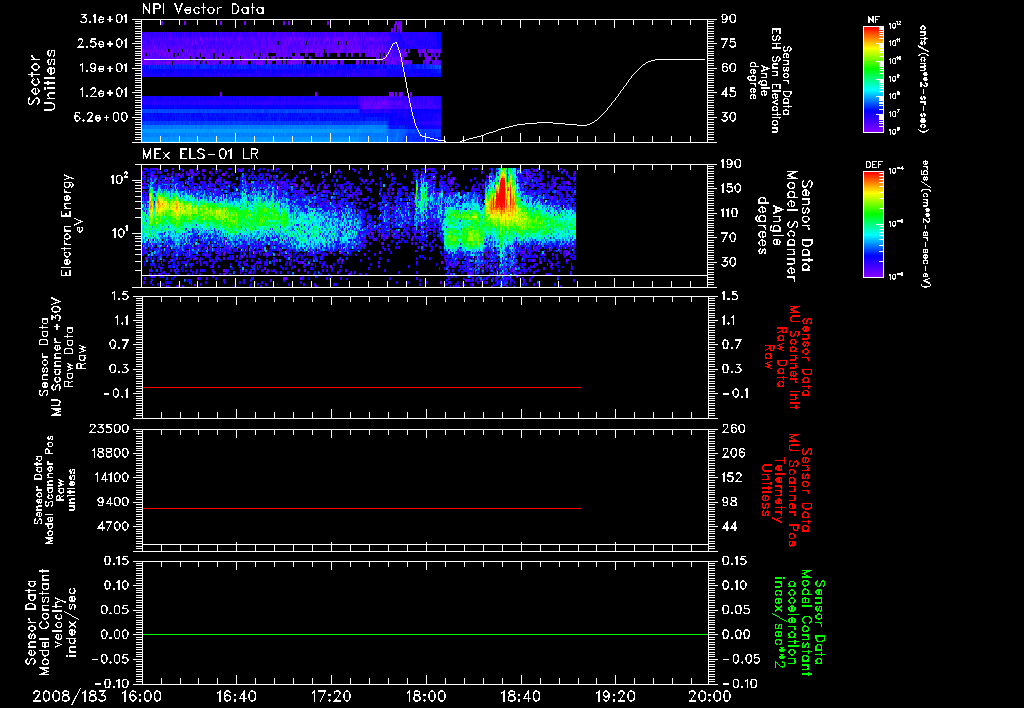Image resolution: width=1024 pixels, height=708 pixels.
Task: Click the green "Model Constant acceleration" label
Action: [x=799, y=624]
